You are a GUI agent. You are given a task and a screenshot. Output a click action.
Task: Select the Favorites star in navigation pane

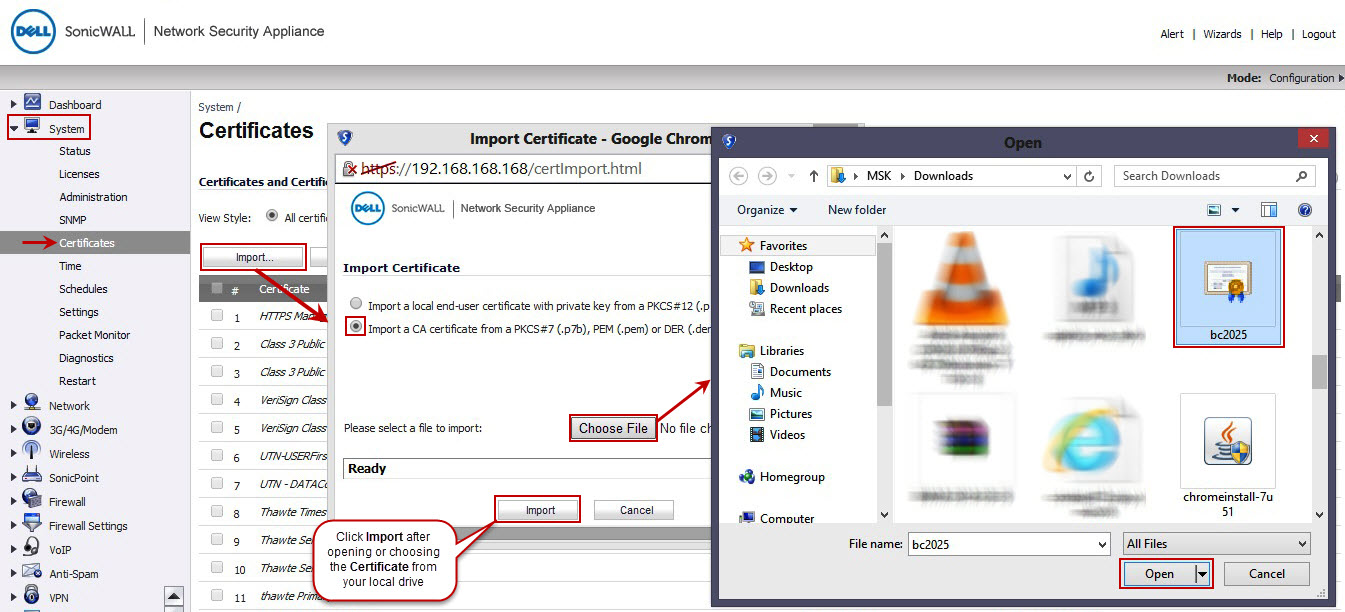(746, 245)
